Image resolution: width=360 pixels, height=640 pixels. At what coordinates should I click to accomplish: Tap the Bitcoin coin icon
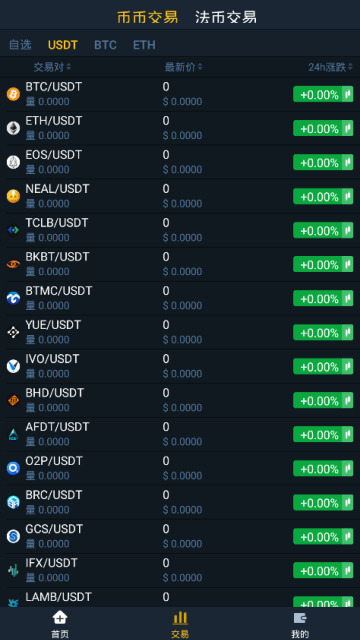[13, 94]
